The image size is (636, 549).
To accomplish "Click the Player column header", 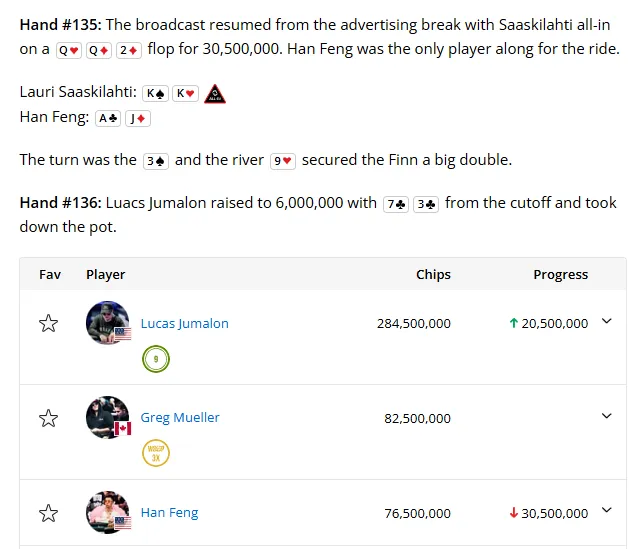I will (105, 274).
